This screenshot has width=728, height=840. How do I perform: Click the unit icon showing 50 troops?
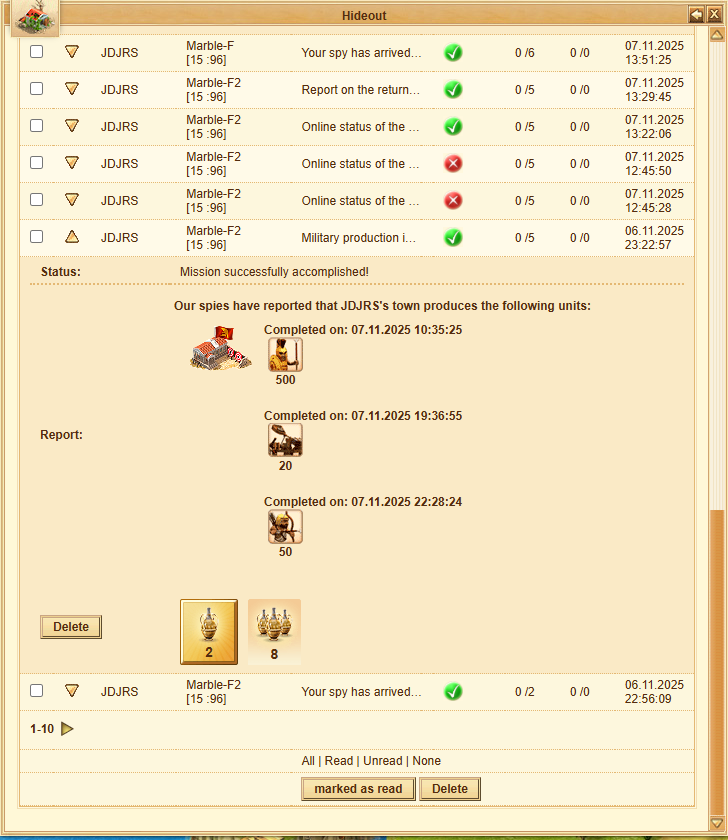pyautogui.click(x=285, y=526)
